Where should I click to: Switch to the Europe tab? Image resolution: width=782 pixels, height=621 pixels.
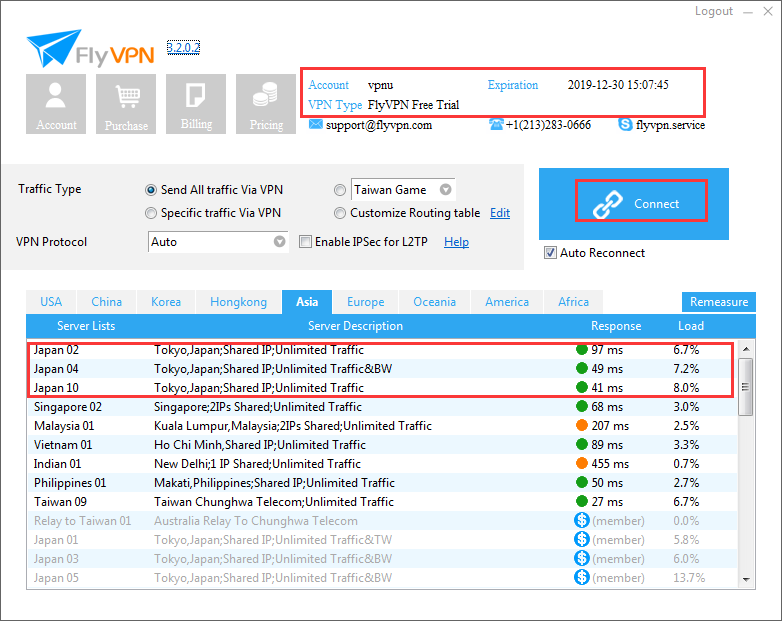366,302
